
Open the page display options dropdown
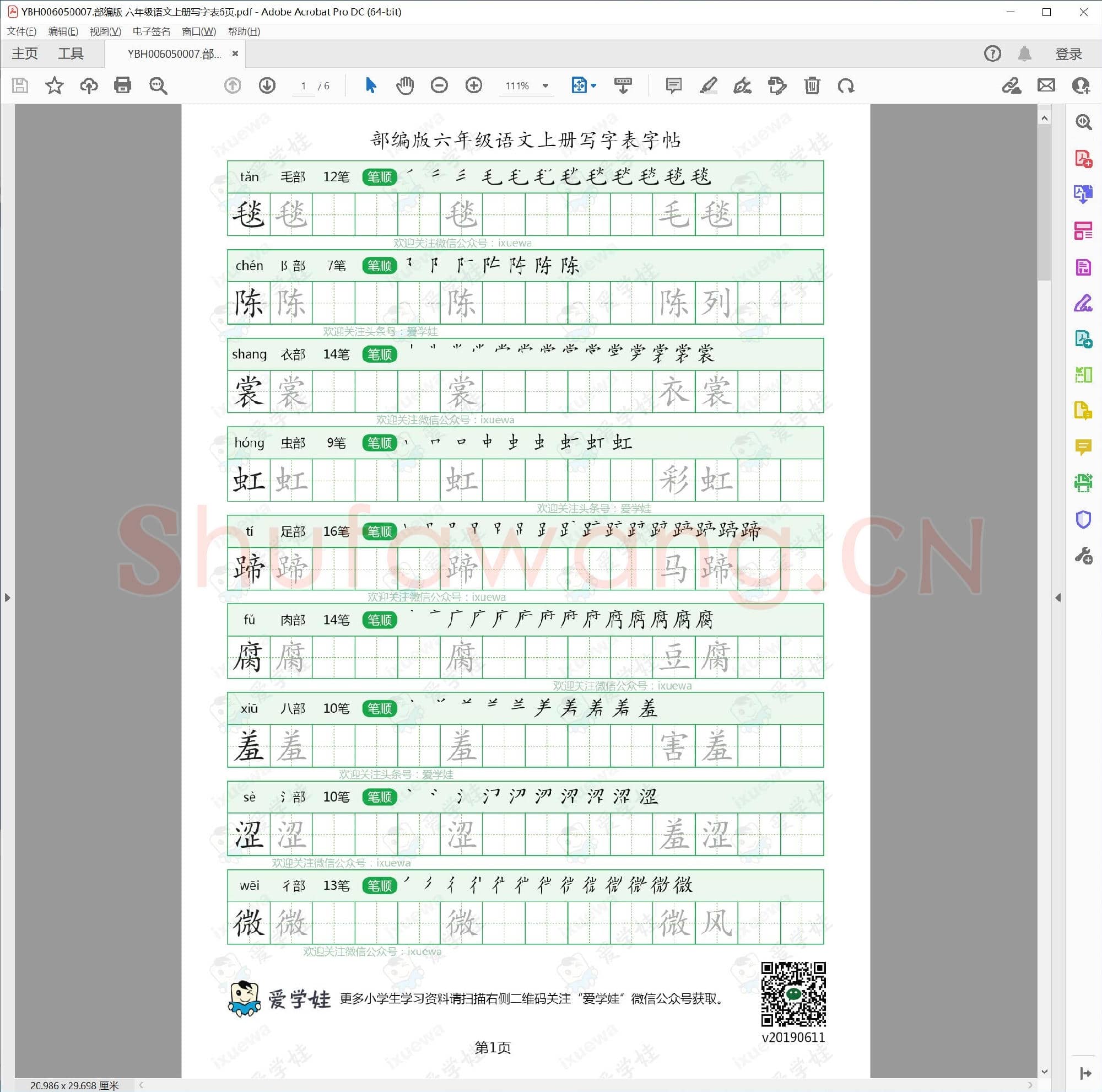(x=593, y=85)
